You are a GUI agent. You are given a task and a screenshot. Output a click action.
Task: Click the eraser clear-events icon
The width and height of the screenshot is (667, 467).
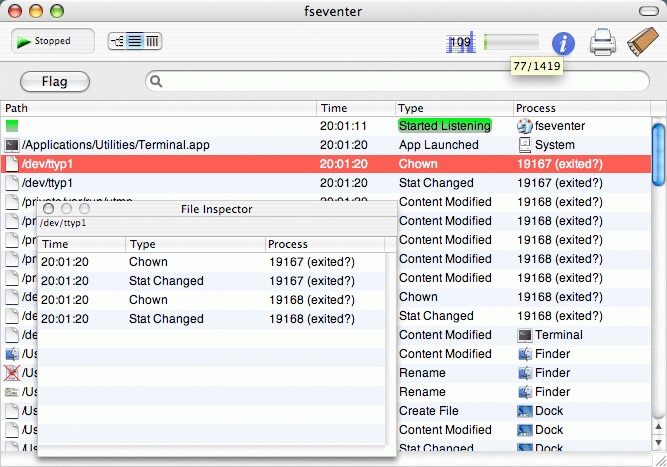[x=640, y=42]
